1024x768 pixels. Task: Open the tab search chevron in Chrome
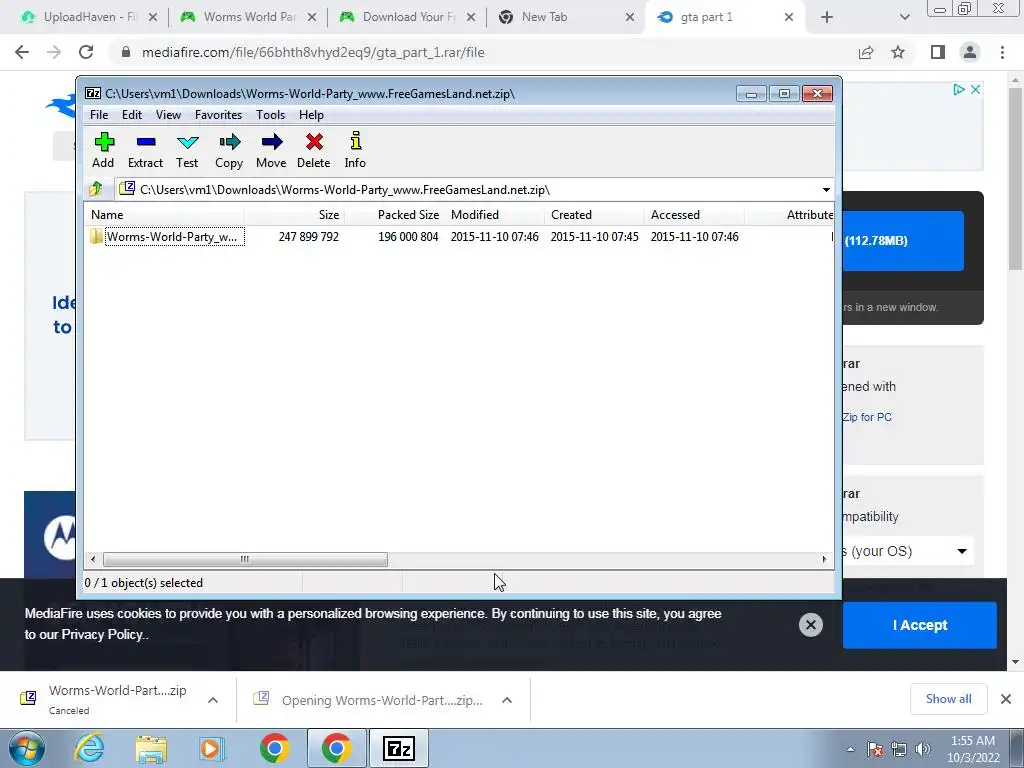(x=904, y=17)
